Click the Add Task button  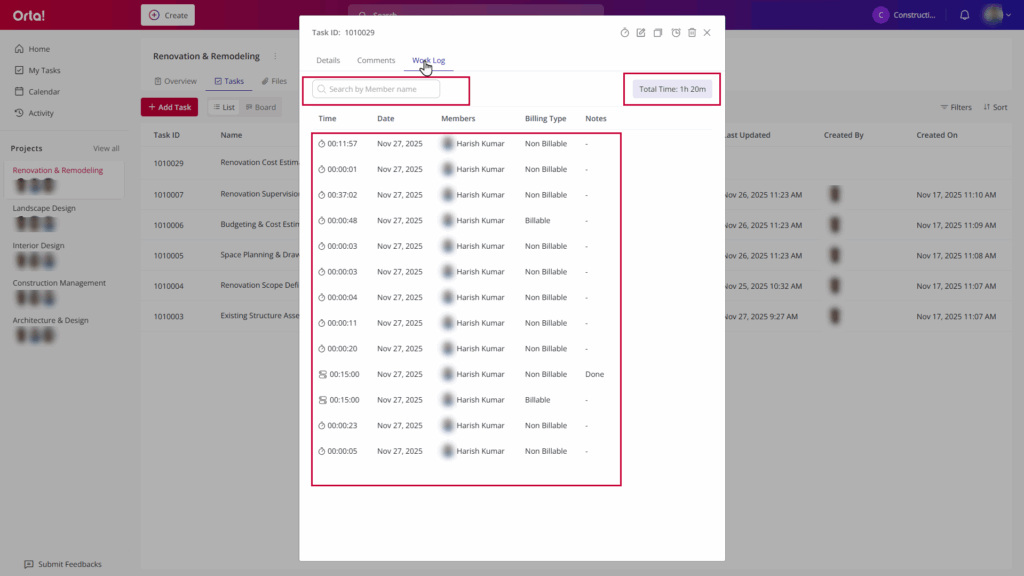pos(169,107)
